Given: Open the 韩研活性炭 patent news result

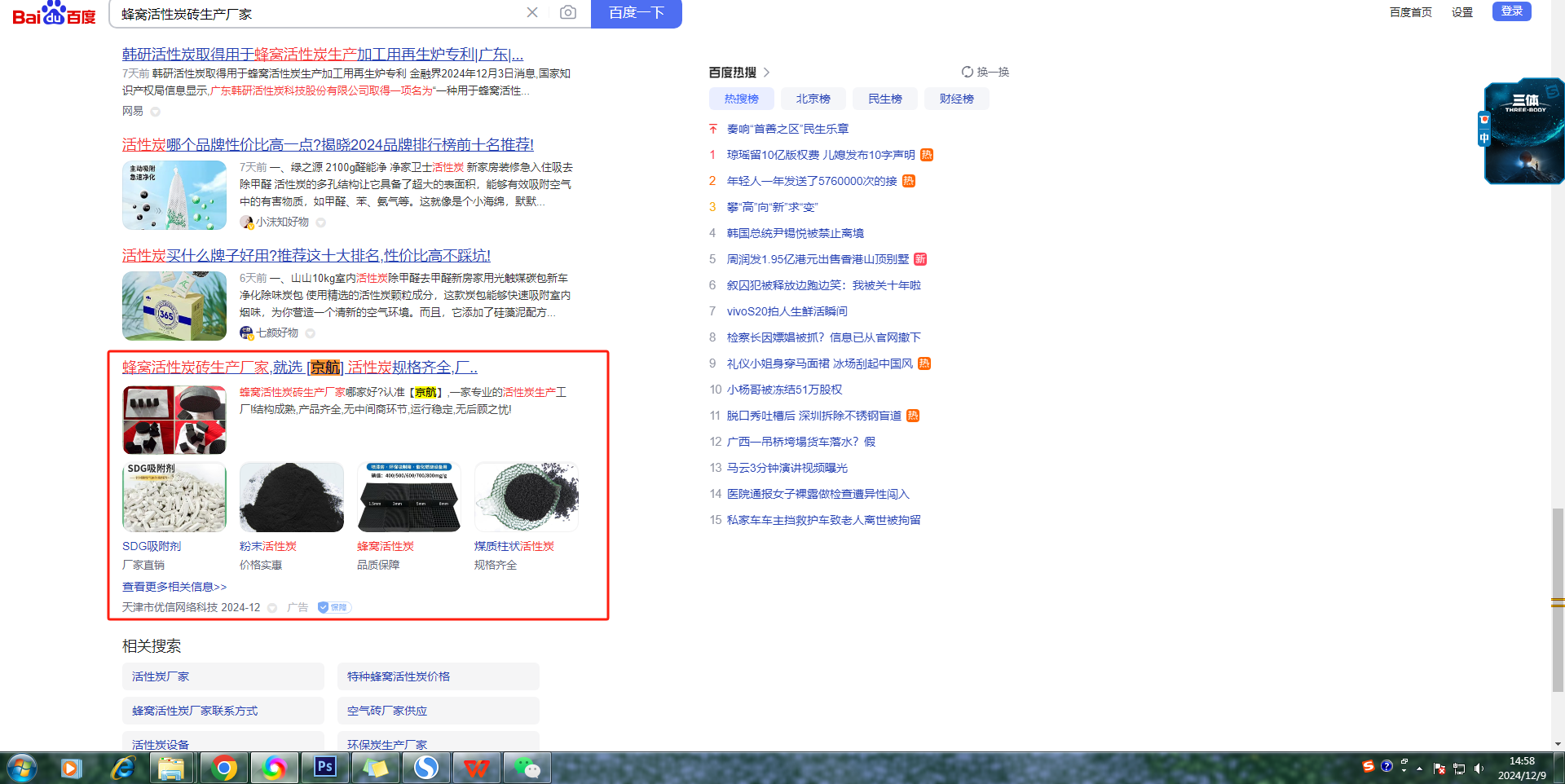Looking at the screenshot, I should click(x=323, y=55).
